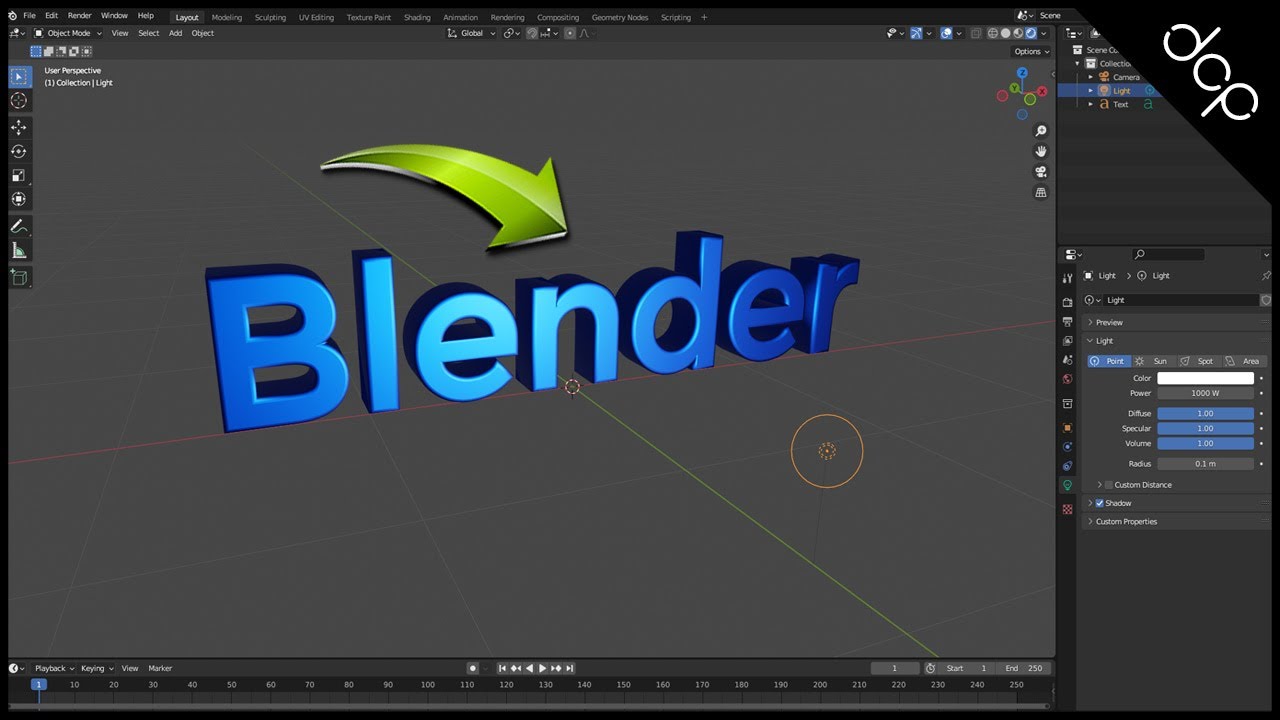Screen dimensions: 1280x720
Task: Adjust the Specular value slider
Action: (x=1205, y=428)
